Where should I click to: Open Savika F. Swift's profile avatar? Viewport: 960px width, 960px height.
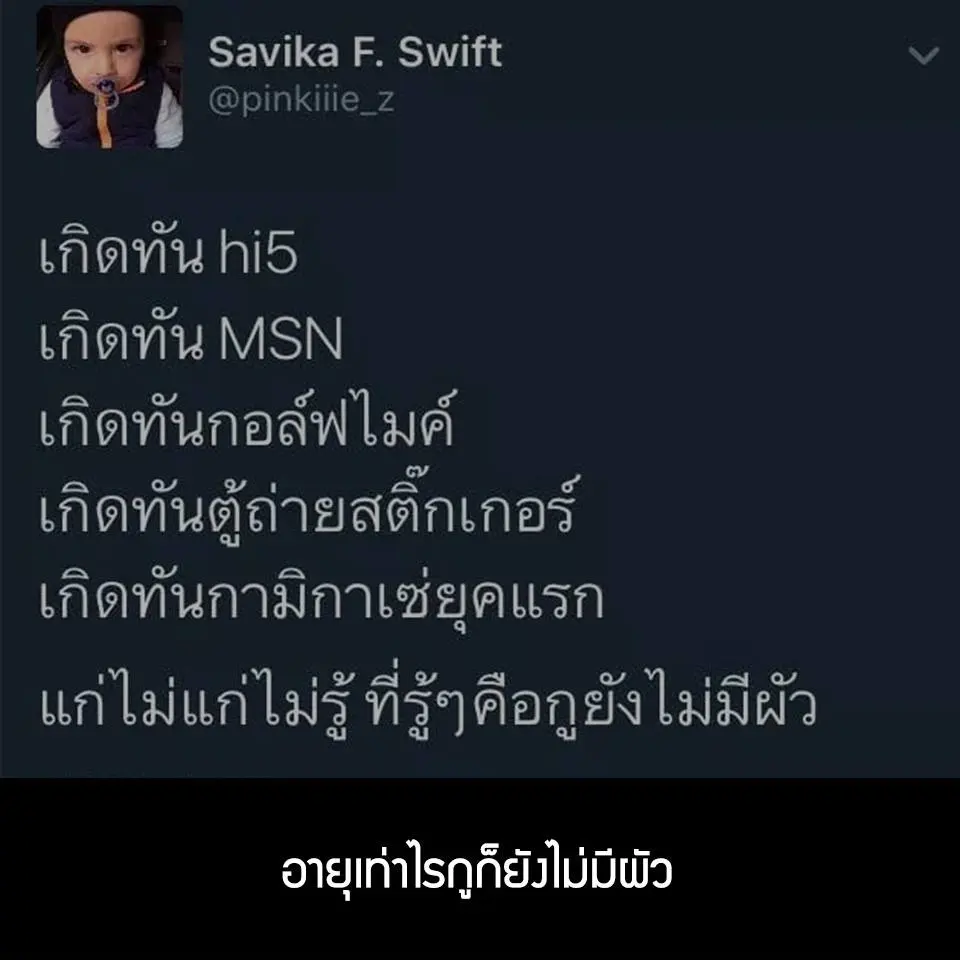coord(110,77)
